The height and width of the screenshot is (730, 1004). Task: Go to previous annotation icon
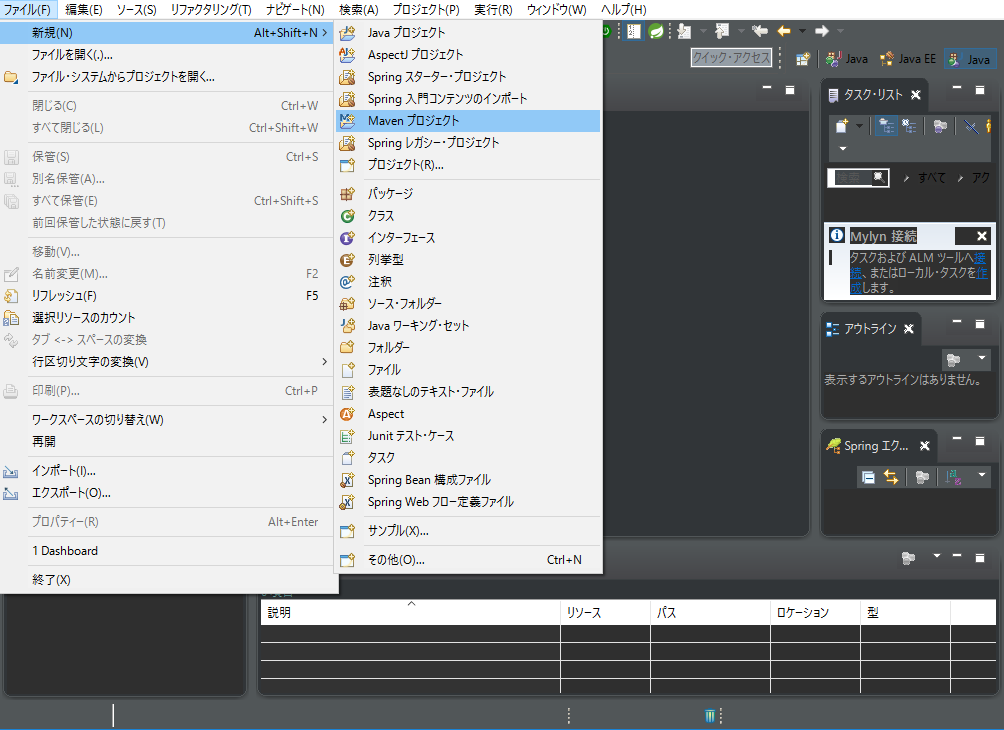722,31
